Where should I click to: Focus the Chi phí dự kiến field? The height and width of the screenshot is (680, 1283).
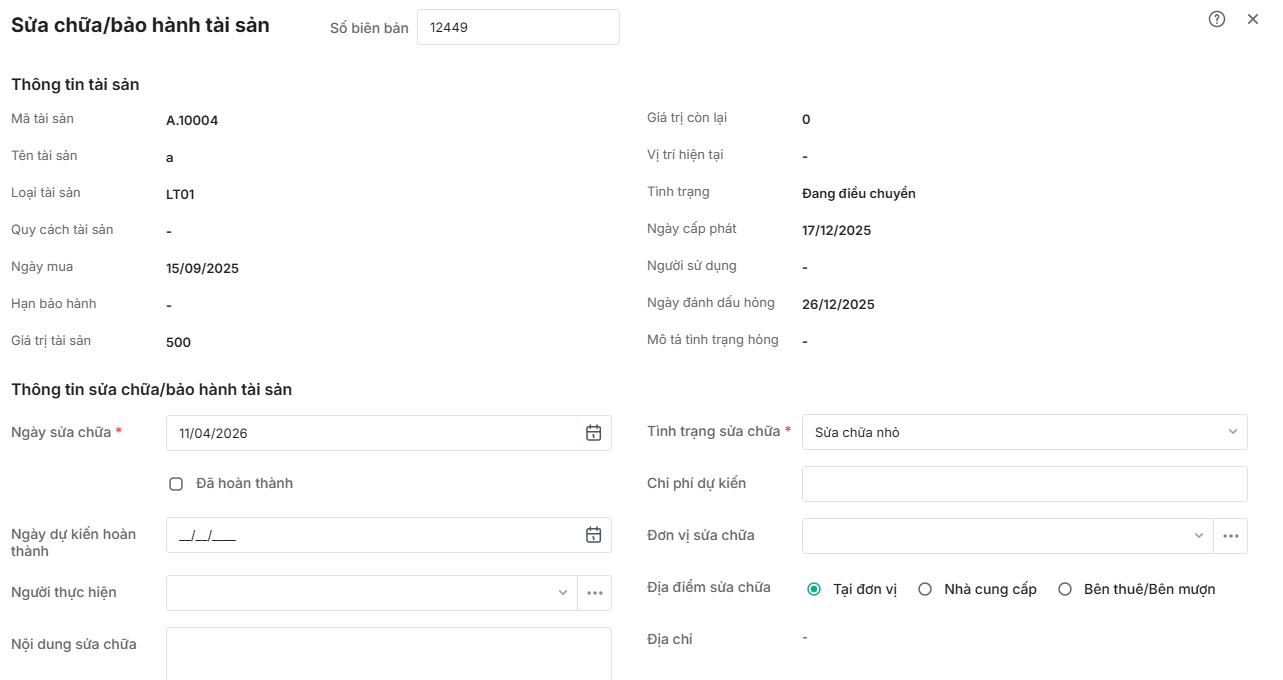tap(1024, 484)
